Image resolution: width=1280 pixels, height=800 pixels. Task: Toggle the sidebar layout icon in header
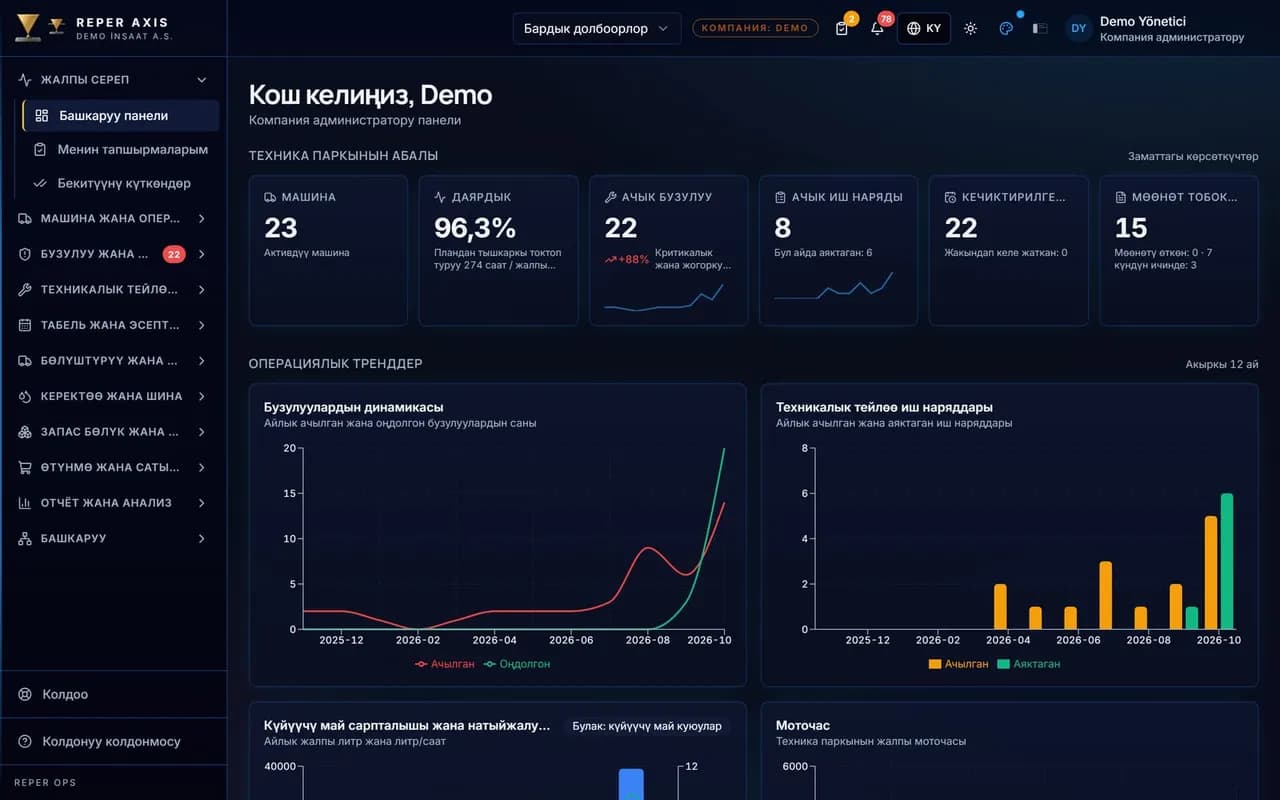click(1040, 28)
